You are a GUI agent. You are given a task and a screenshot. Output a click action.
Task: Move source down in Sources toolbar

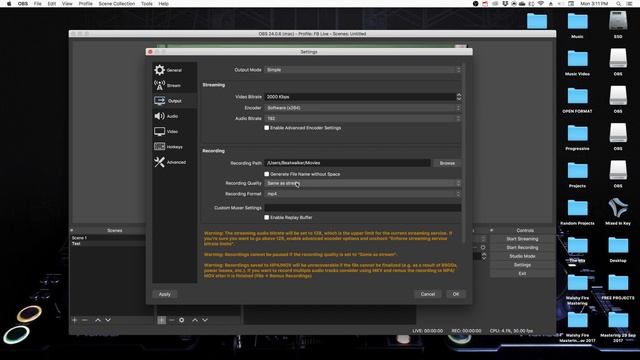pyautogui.click(x=205, y=320)
